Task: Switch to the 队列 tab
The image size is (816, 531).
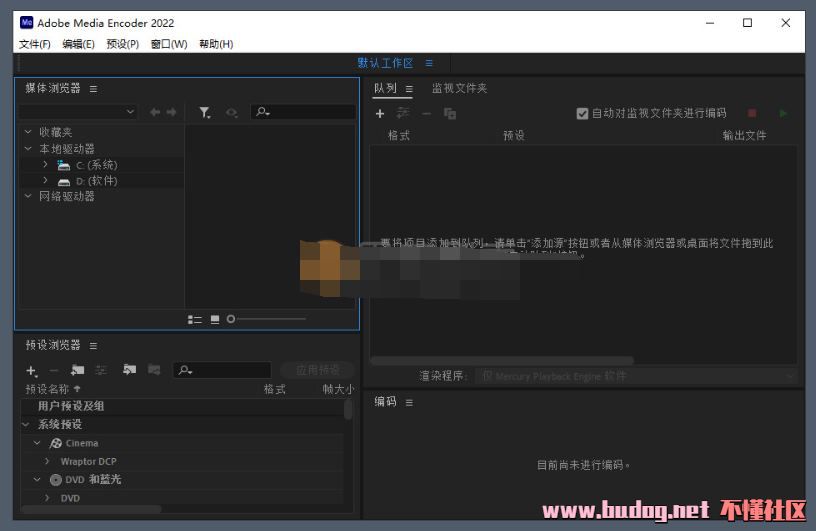Action: [386, 88]
